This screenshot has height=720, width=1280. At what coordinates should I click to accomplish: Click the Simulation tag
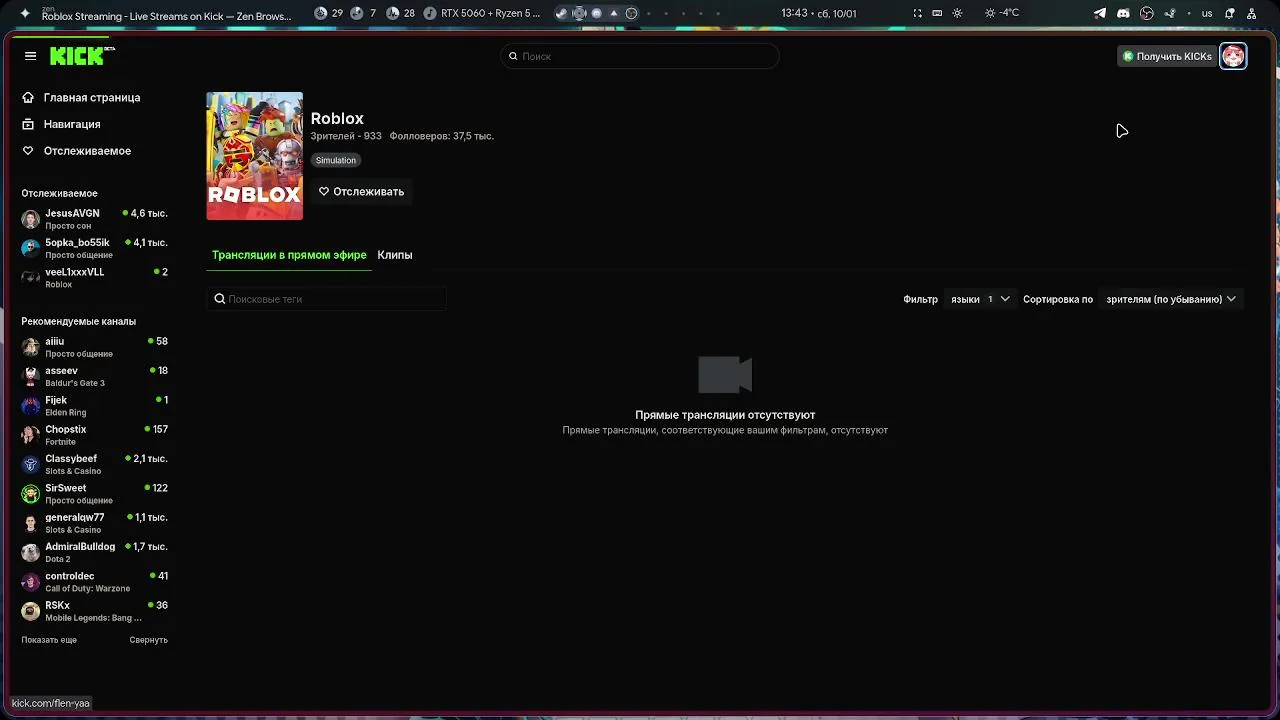click(x=336, y=160)
